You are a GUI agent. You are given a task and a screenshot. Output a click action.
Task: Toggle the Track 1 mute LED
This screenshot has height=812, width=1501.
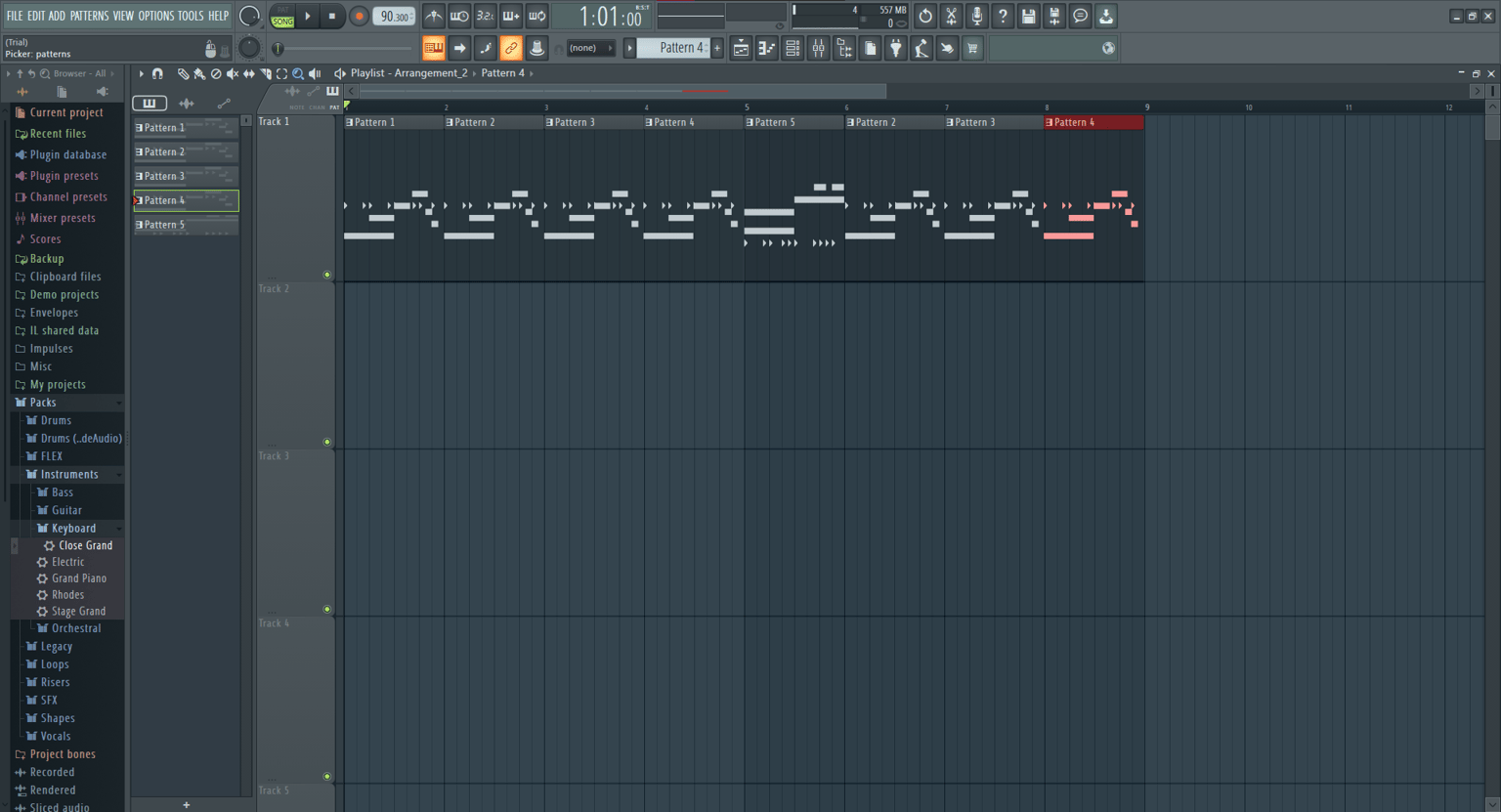[327, 275]
